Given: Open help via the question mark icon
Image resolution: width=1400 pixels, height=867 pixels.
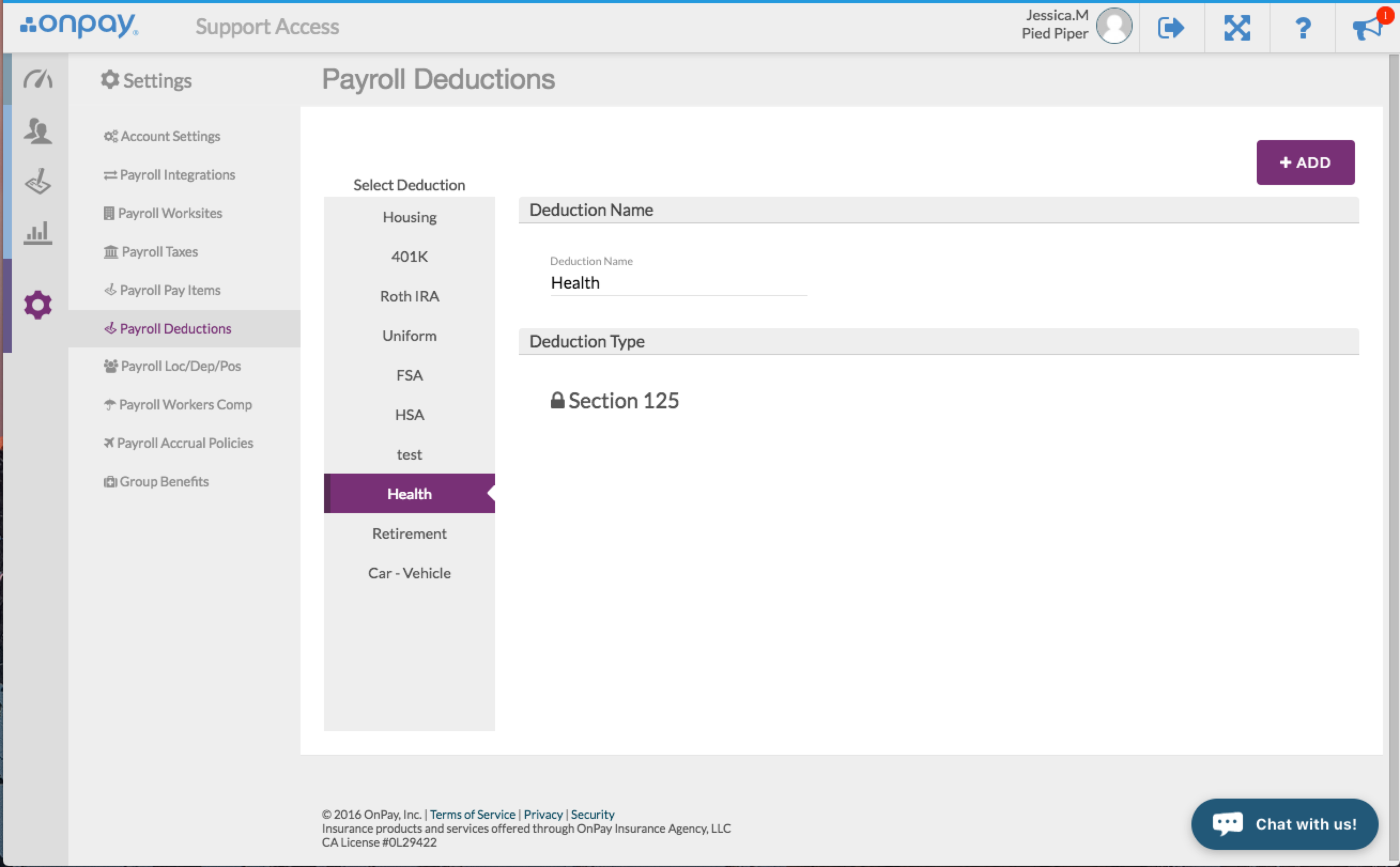Looking at the screenshot, I should pos(1303,27).
